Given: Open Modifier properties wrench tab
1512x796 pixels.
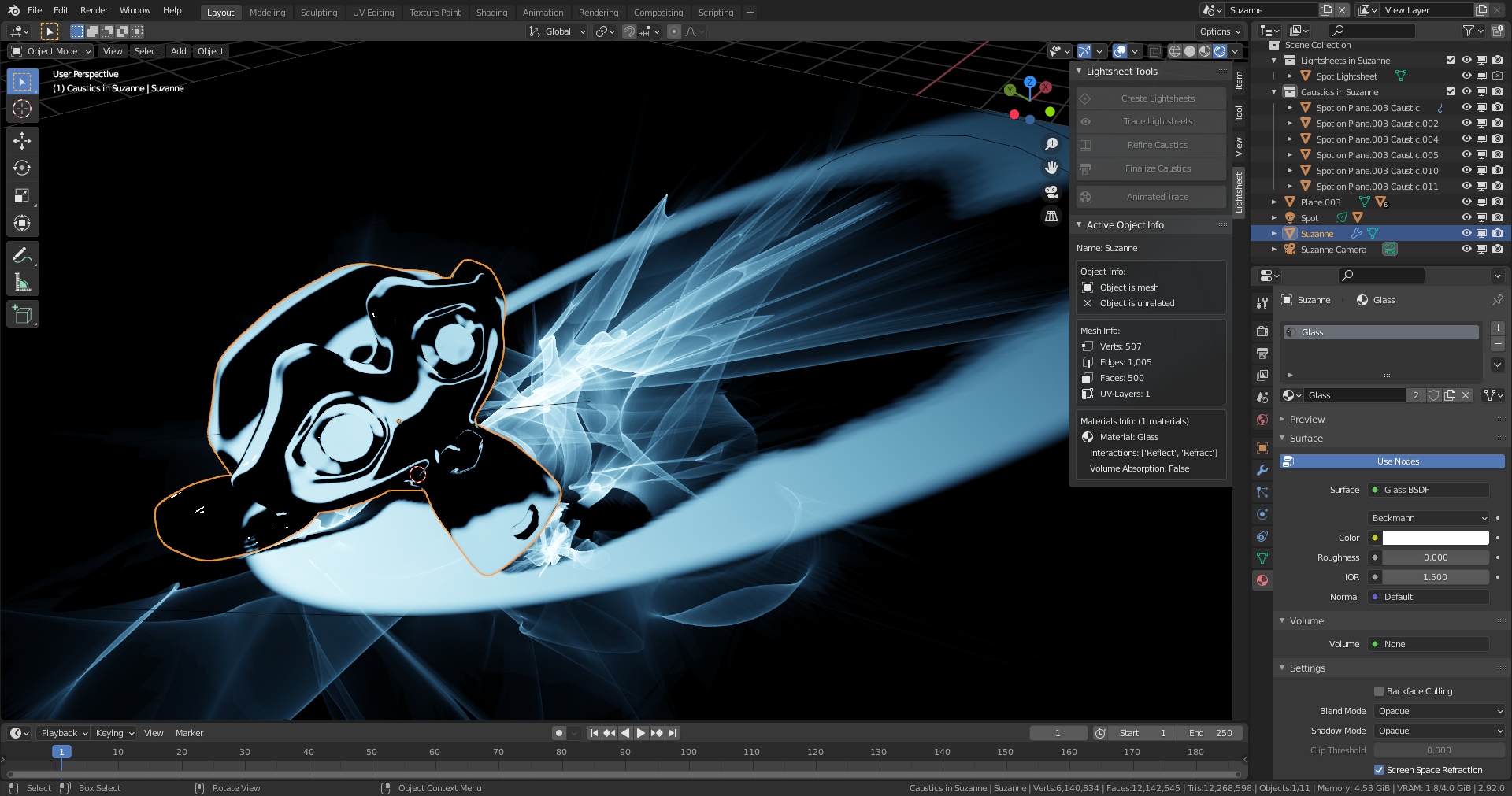Looking at the screenshot, I should pos(1262,470).
